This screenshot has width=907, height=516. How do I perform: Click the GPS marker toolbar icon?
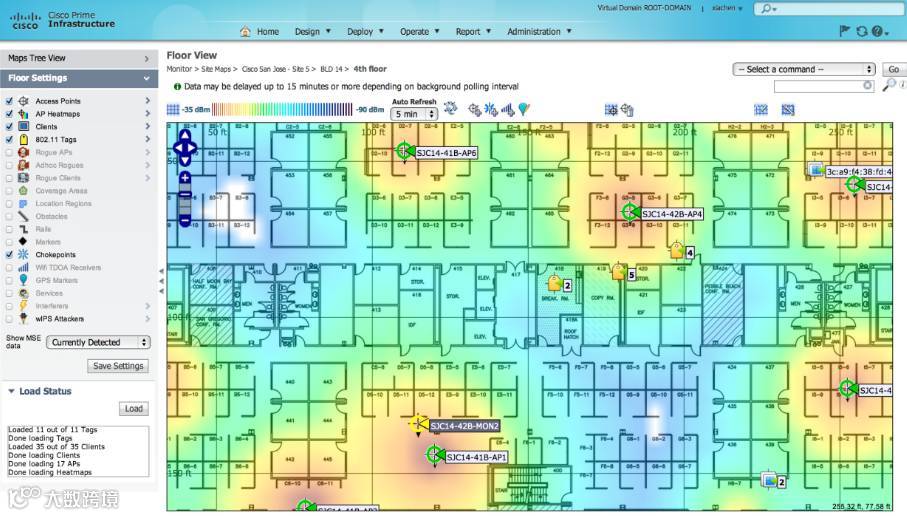523,109
